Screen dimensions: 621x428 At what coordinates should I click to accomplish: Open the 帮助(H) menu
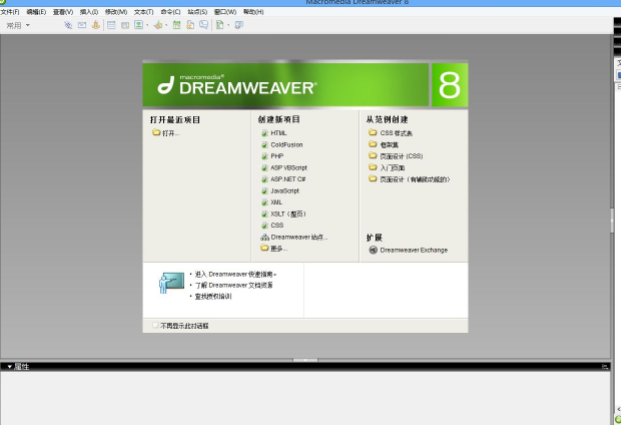[x=253, y=12]
